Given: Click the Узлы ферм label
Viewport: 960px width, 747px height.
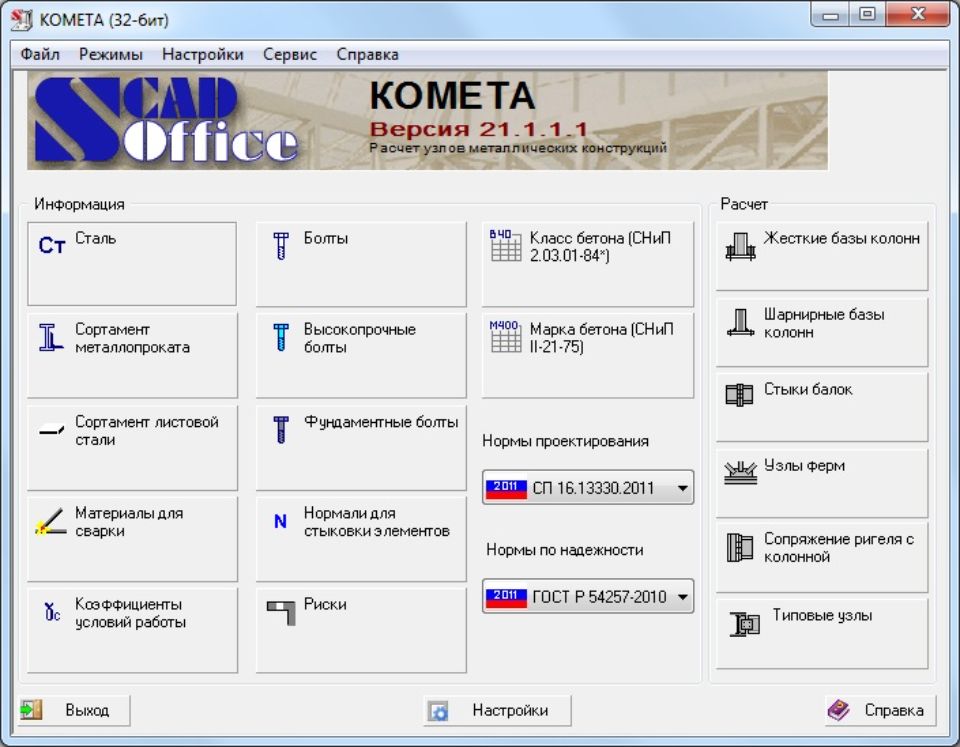Looking at the screenshot, I should point(804,466).
